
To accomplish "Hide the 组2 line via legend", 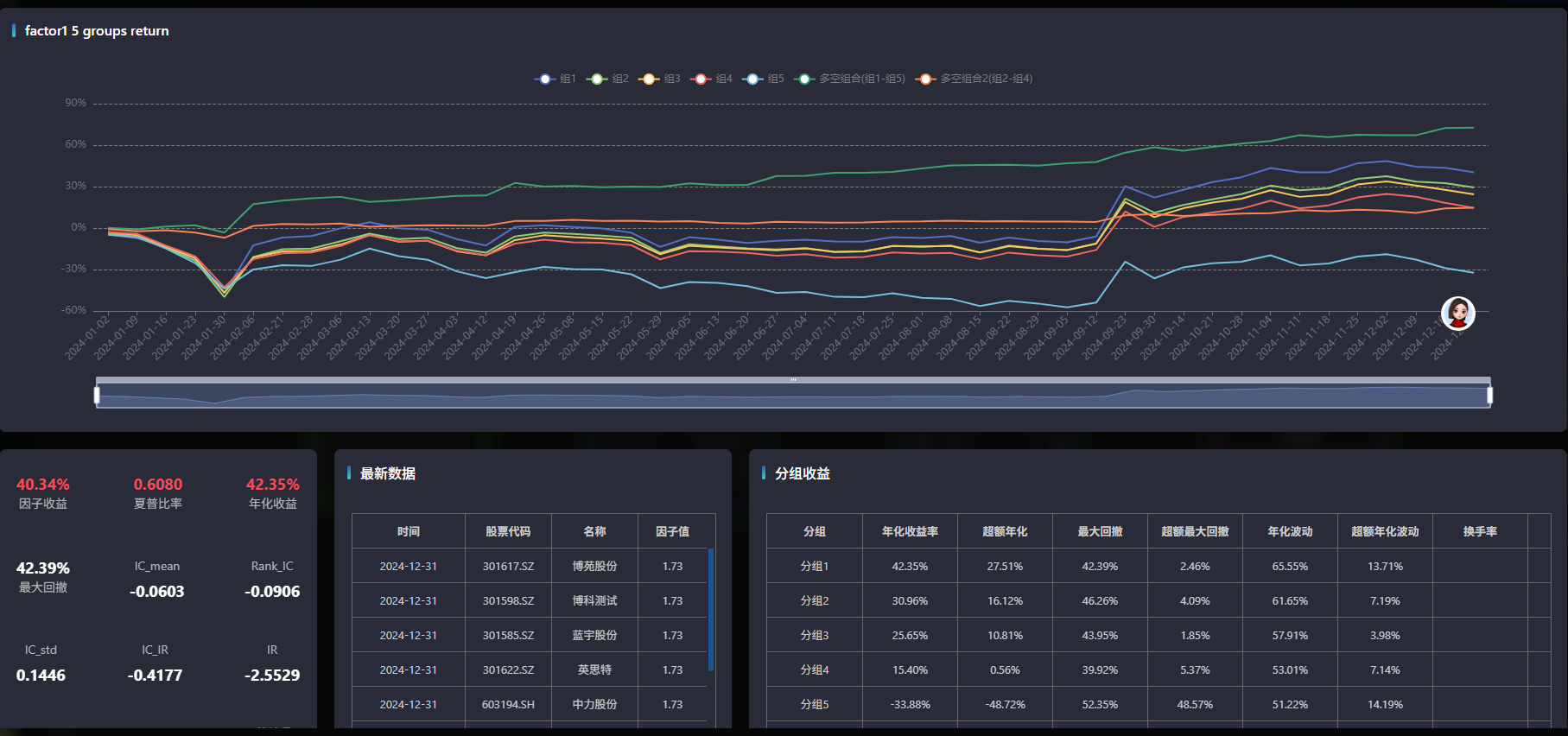I will click(607, 79).
